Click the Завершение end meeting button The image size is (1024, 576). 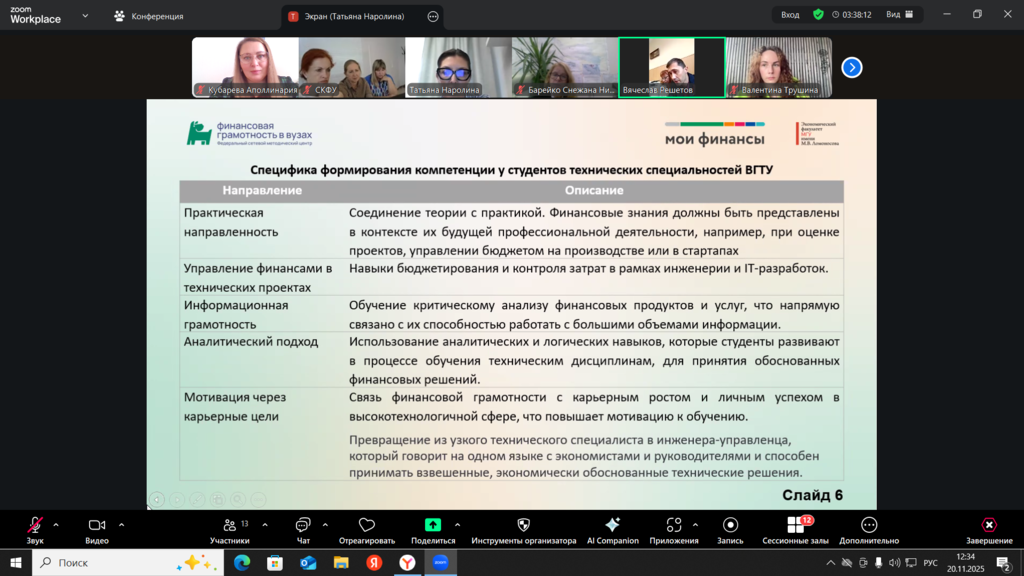coord(988,526)
